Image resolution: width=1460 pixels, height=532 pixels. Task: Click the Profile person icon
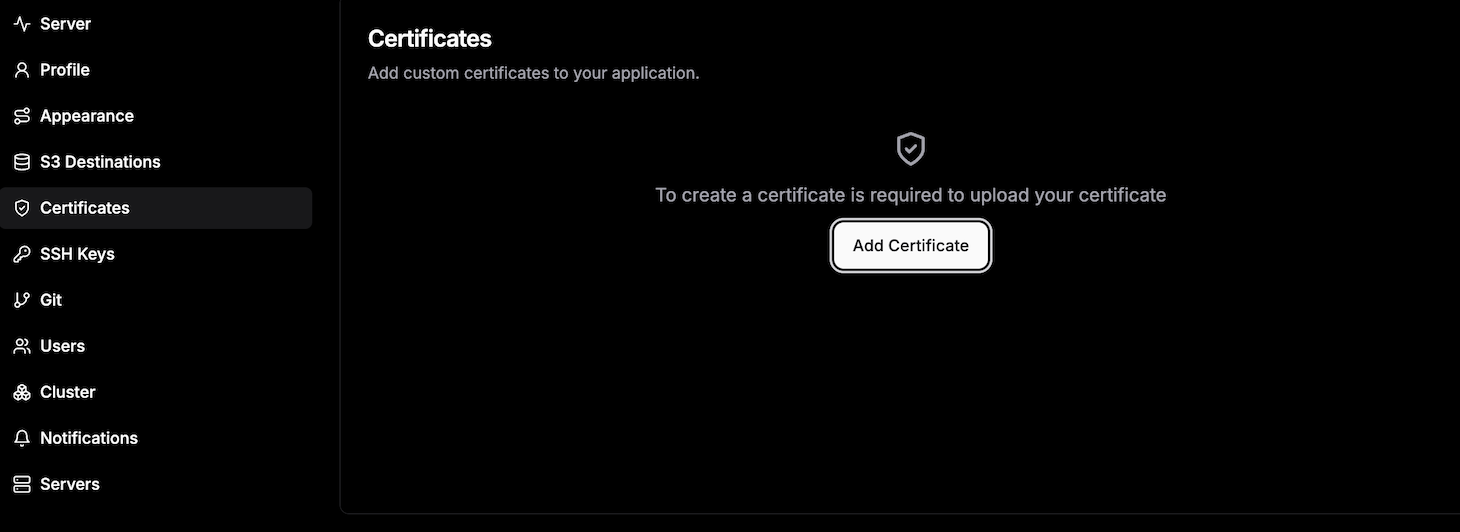click(22, 70)
